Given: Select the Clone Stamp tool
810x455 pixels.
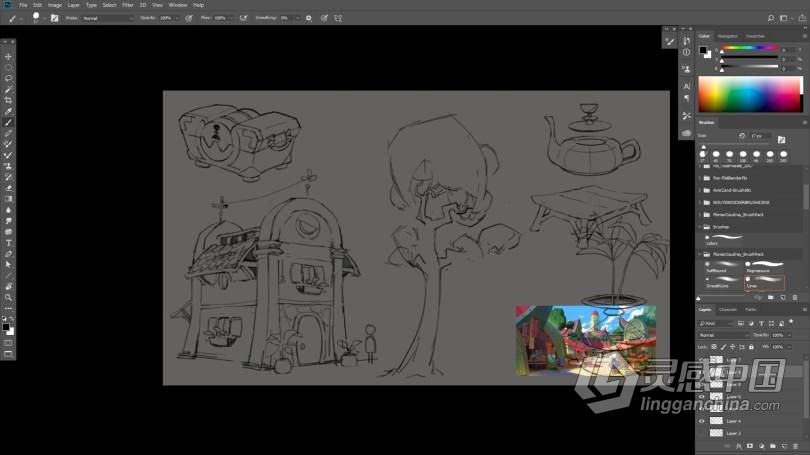Looking at the screenshot, I should pos(8,166).
